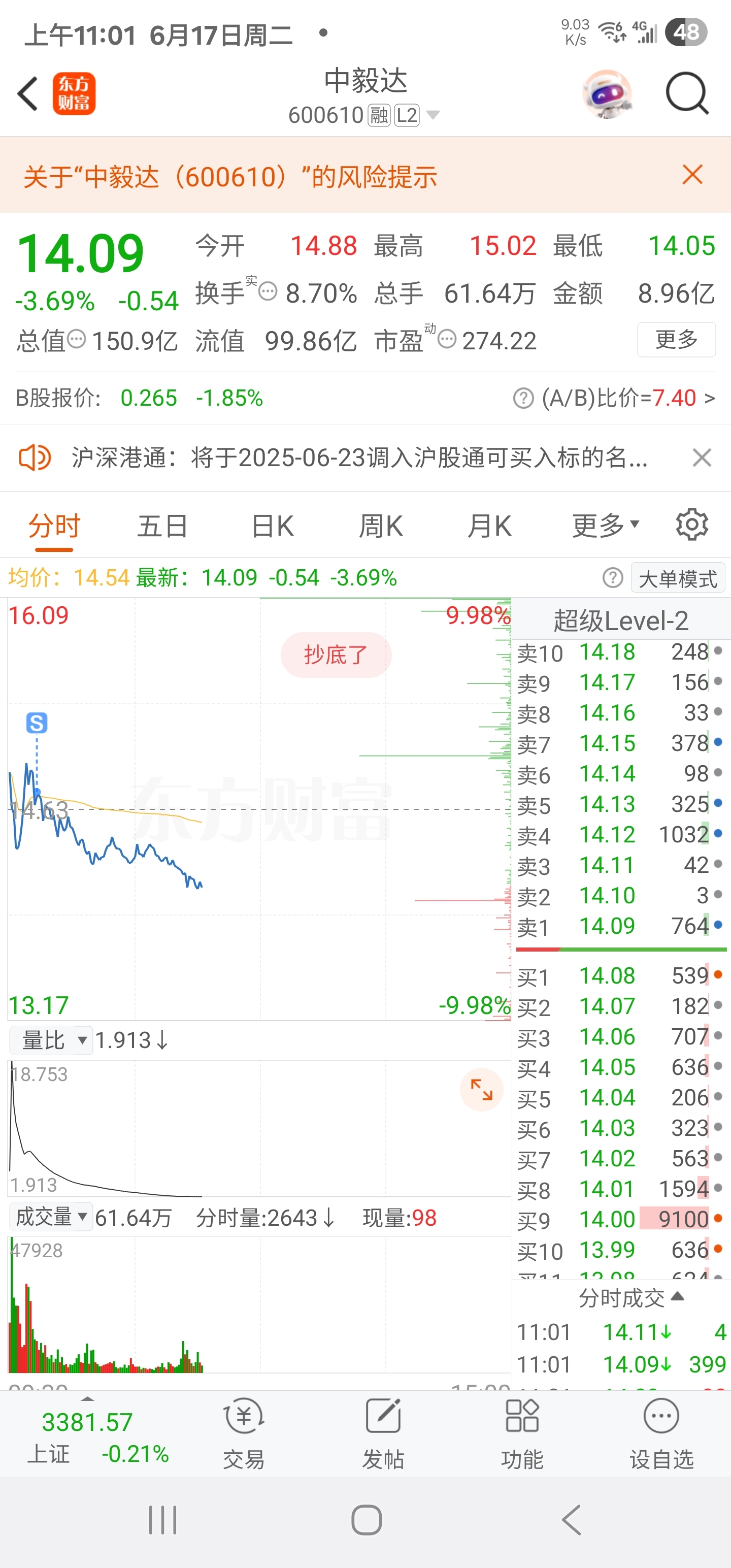This screenshot has height=1568, width=731.
Task: Switch to the 日K tab
Action: (272, 526)
